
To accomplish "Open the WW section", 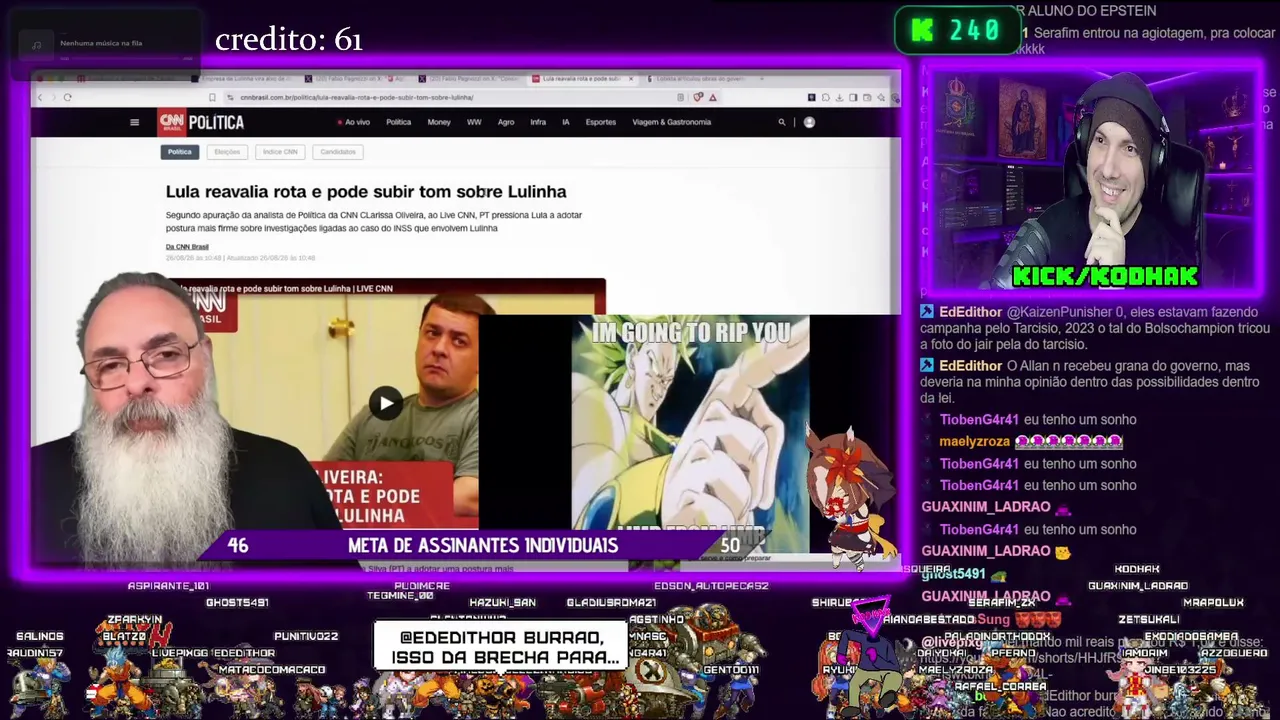I will pos(474,122).
